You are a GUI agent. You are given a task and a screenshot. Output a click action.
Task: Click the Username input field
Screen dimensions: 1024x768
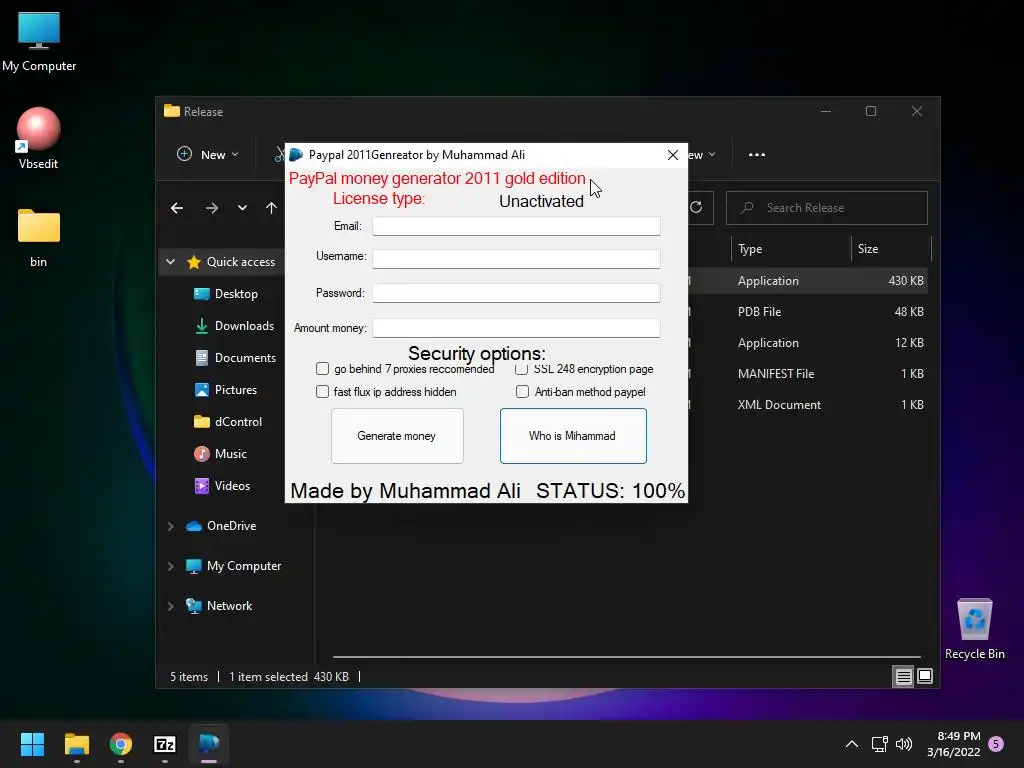[516, 259]
